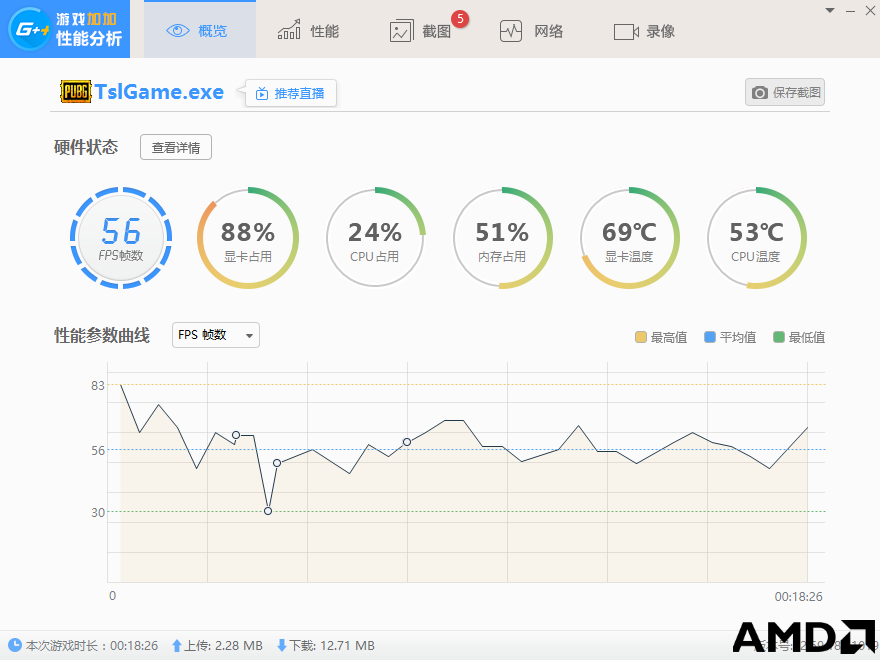Open the 截图 screenshots tab
Screen dimensions: 880x660
[x=420, y=31]
